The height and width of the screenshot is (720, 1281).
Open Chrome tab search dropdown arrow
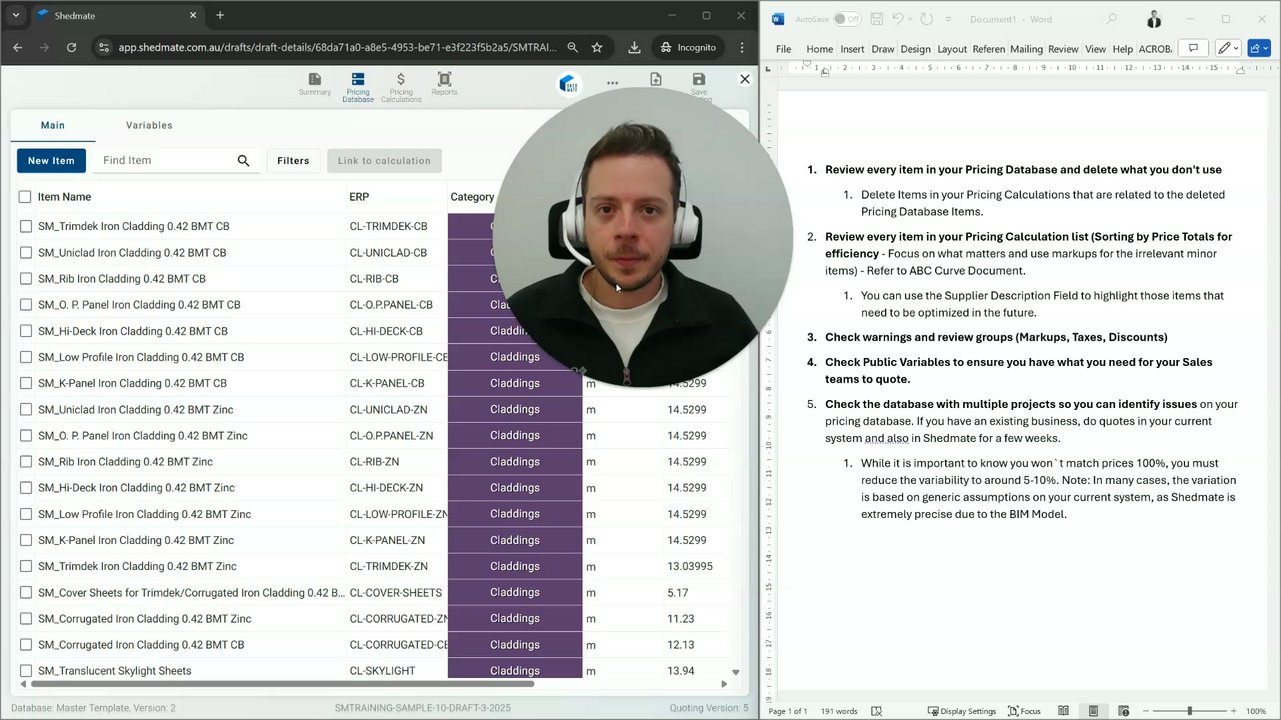click(15, 15)
